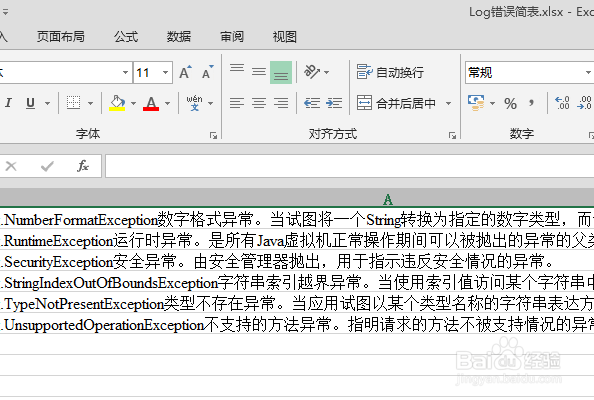594x400 pixels.
Task: Open 合并后居中 dropdown arrow
Action: (x=449, y=103)
